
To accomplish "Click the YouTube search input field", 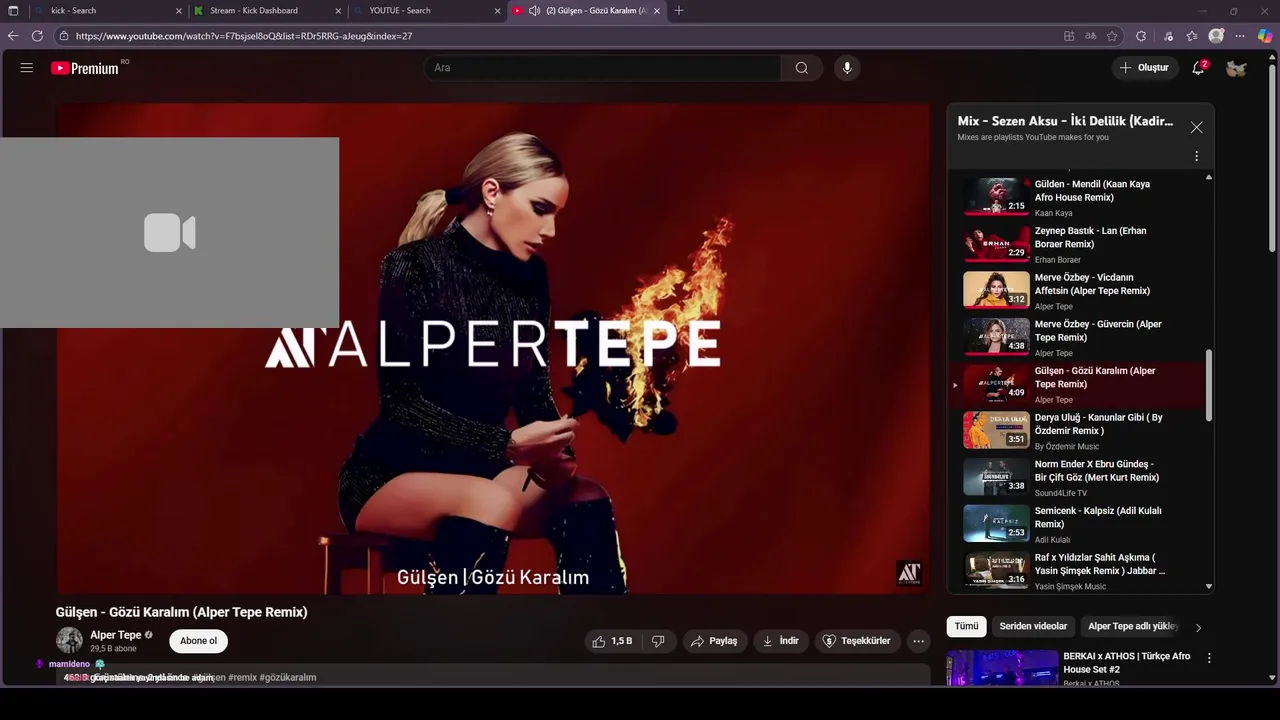I will tap(602, 68).
